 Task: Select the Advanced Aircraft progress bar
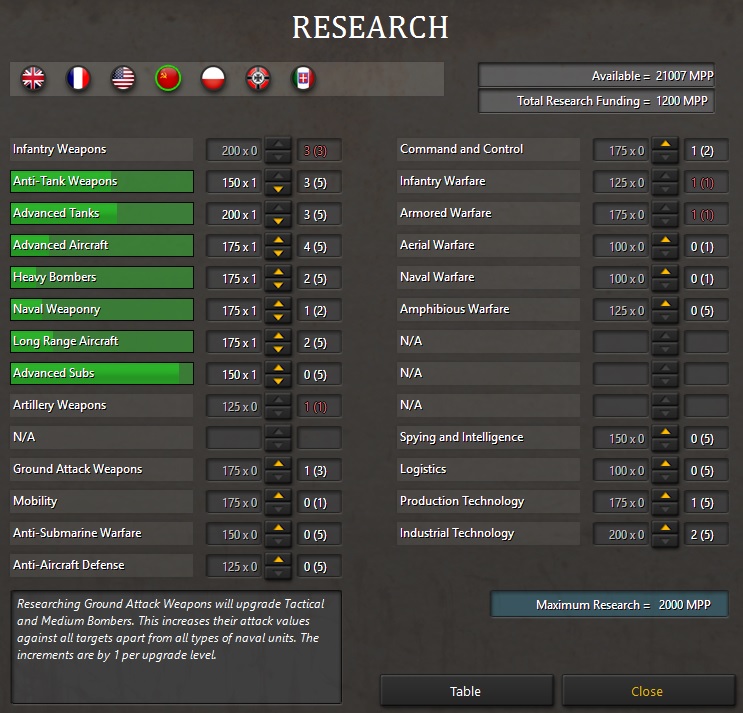coord(101,245)
